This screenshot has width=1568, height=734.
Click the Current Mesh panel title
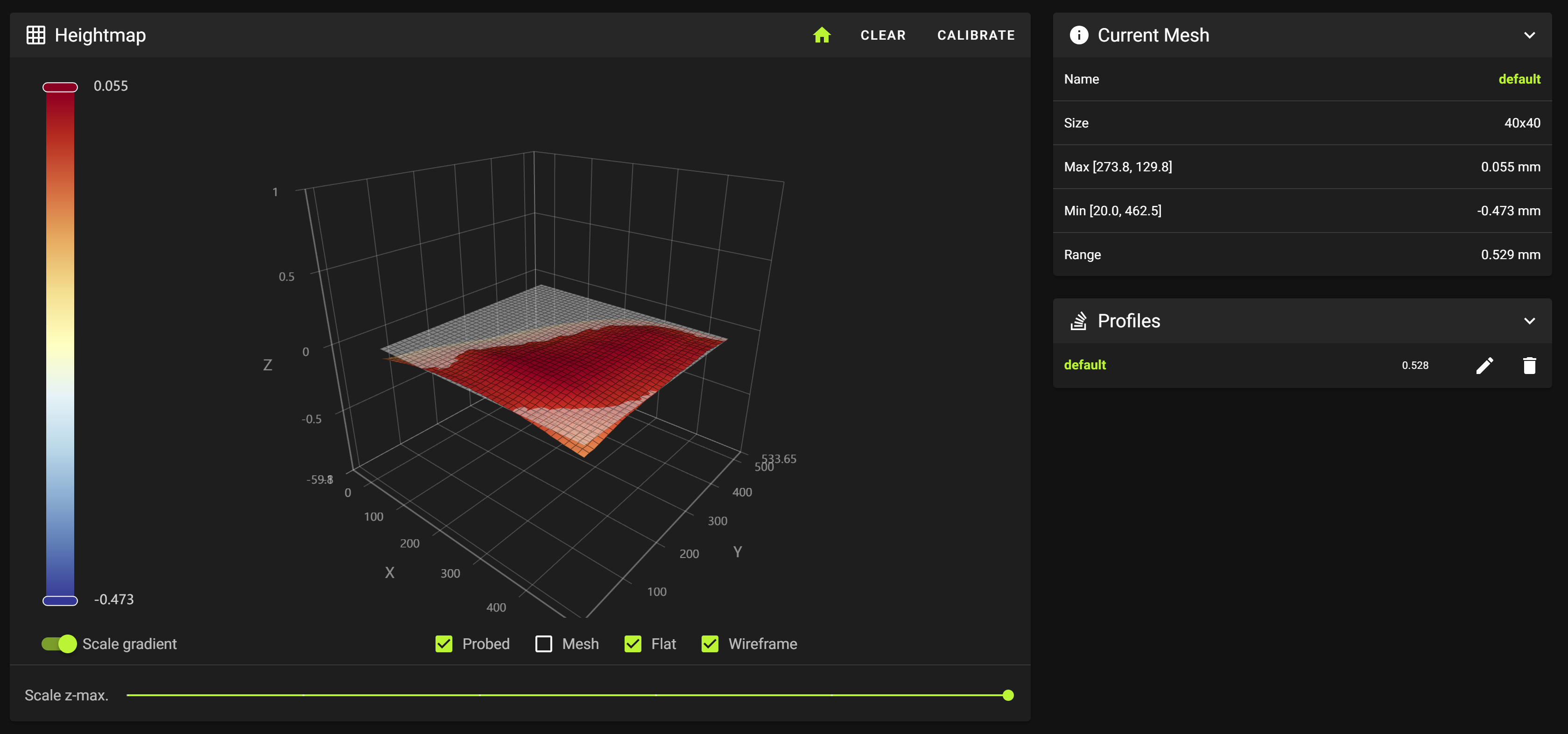pos(1153,35)
